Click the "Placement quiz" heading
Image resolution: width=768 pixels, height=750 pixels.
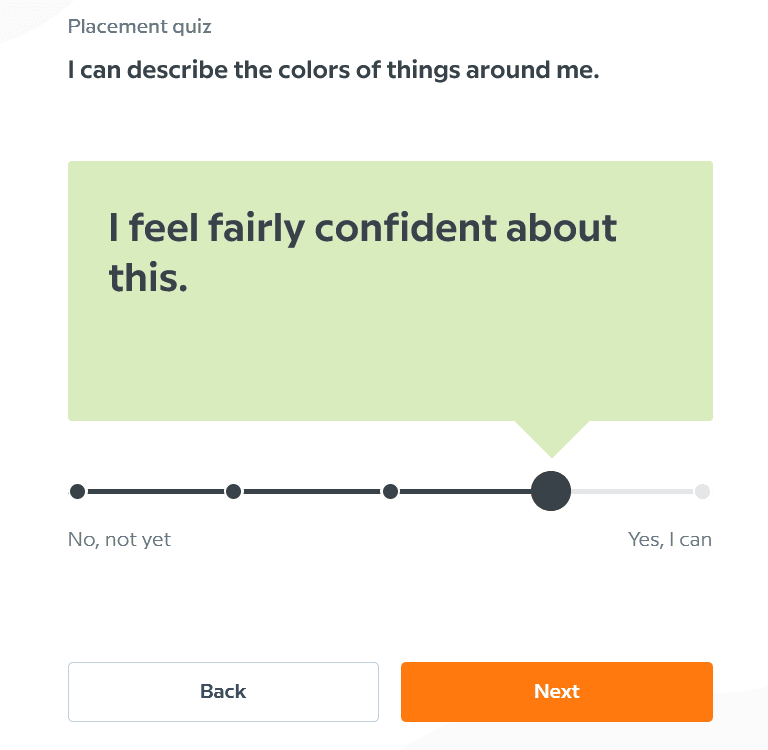pos(140,27)
